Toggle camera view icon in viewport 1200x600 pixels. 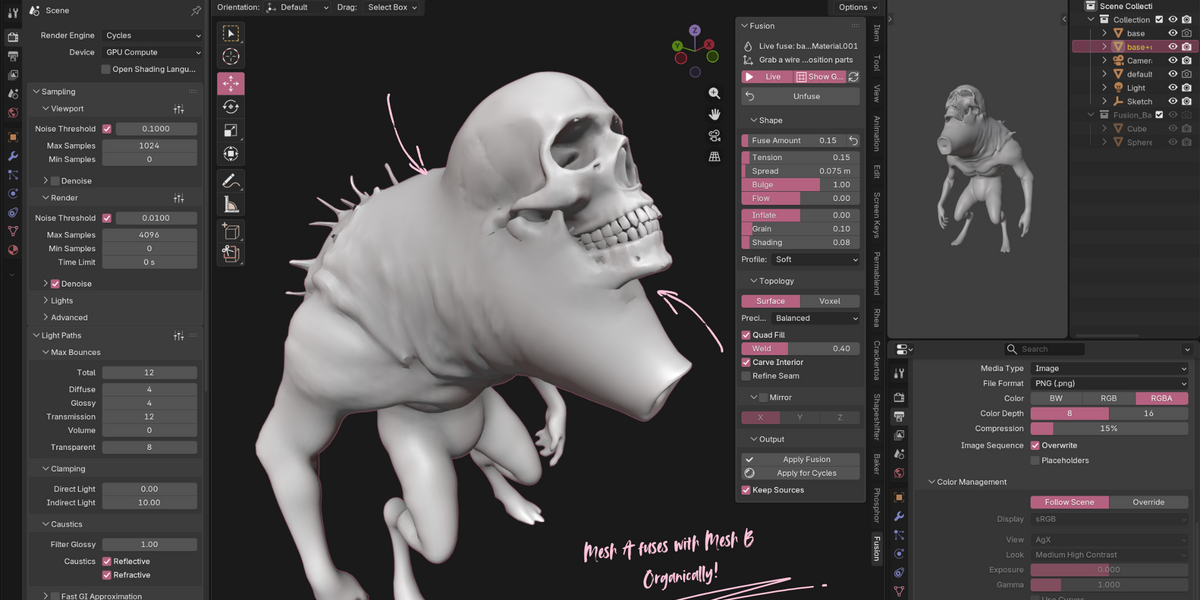(715, 135)
